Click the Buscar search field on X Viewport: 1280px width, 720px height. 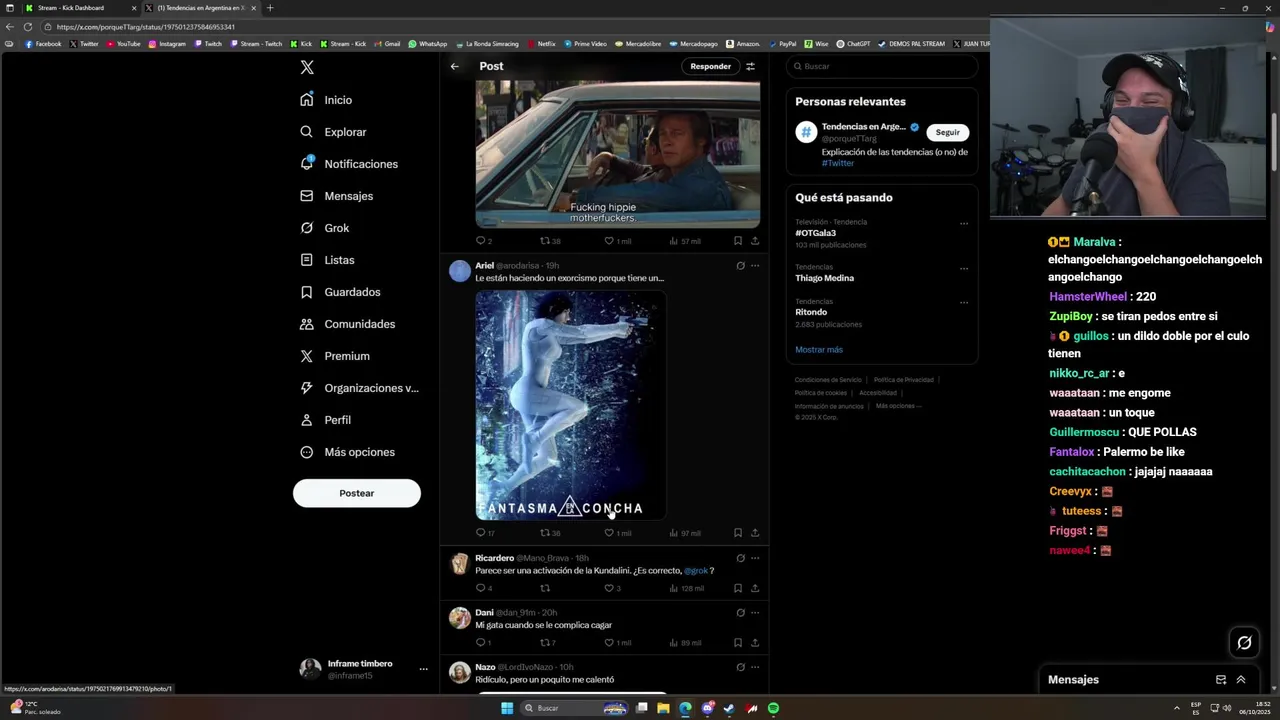pos(882,66)
